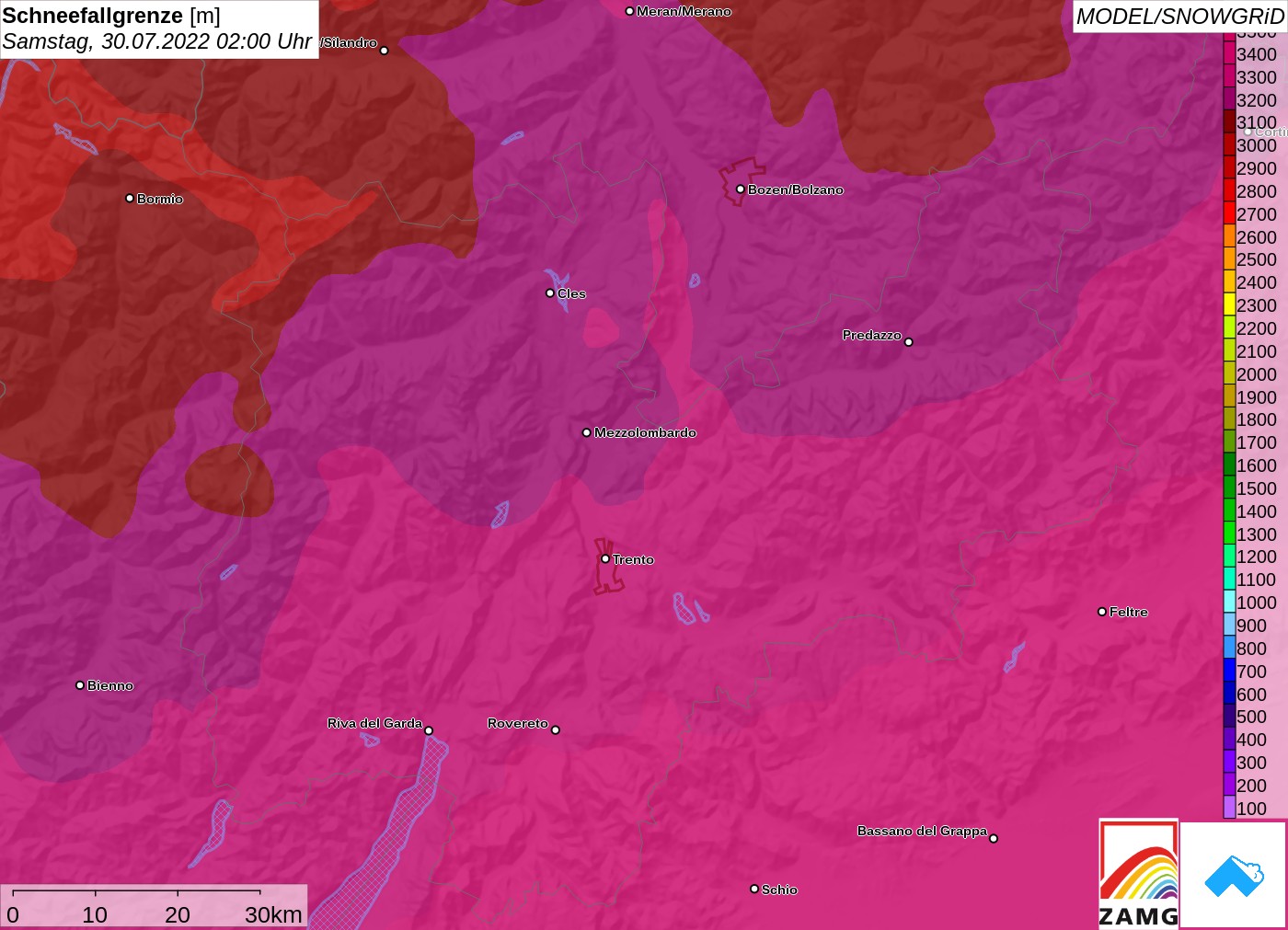
Task: Click the Rovereto city marker dot
Action: click(x=556, y=730)
